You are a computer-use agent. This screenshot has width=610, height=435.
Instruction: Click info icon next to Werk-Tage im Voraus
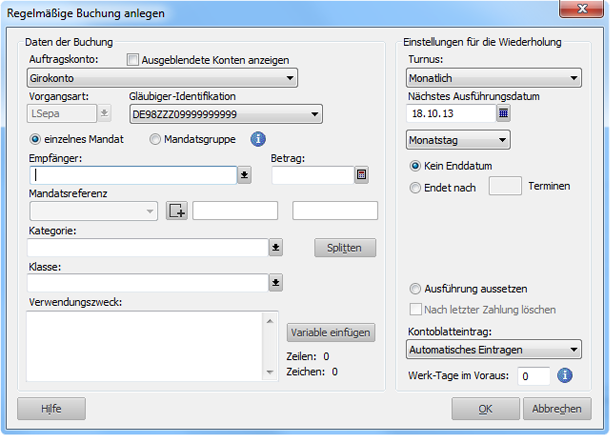click(x=564, y=376)
